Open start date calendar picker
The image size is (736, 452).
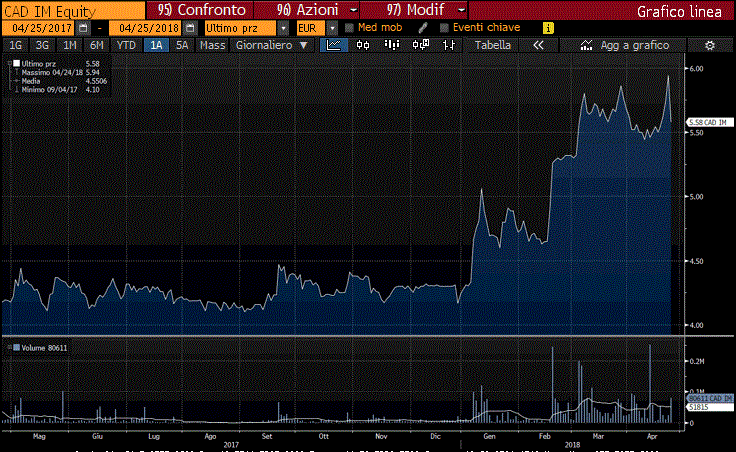pos(82,28)
